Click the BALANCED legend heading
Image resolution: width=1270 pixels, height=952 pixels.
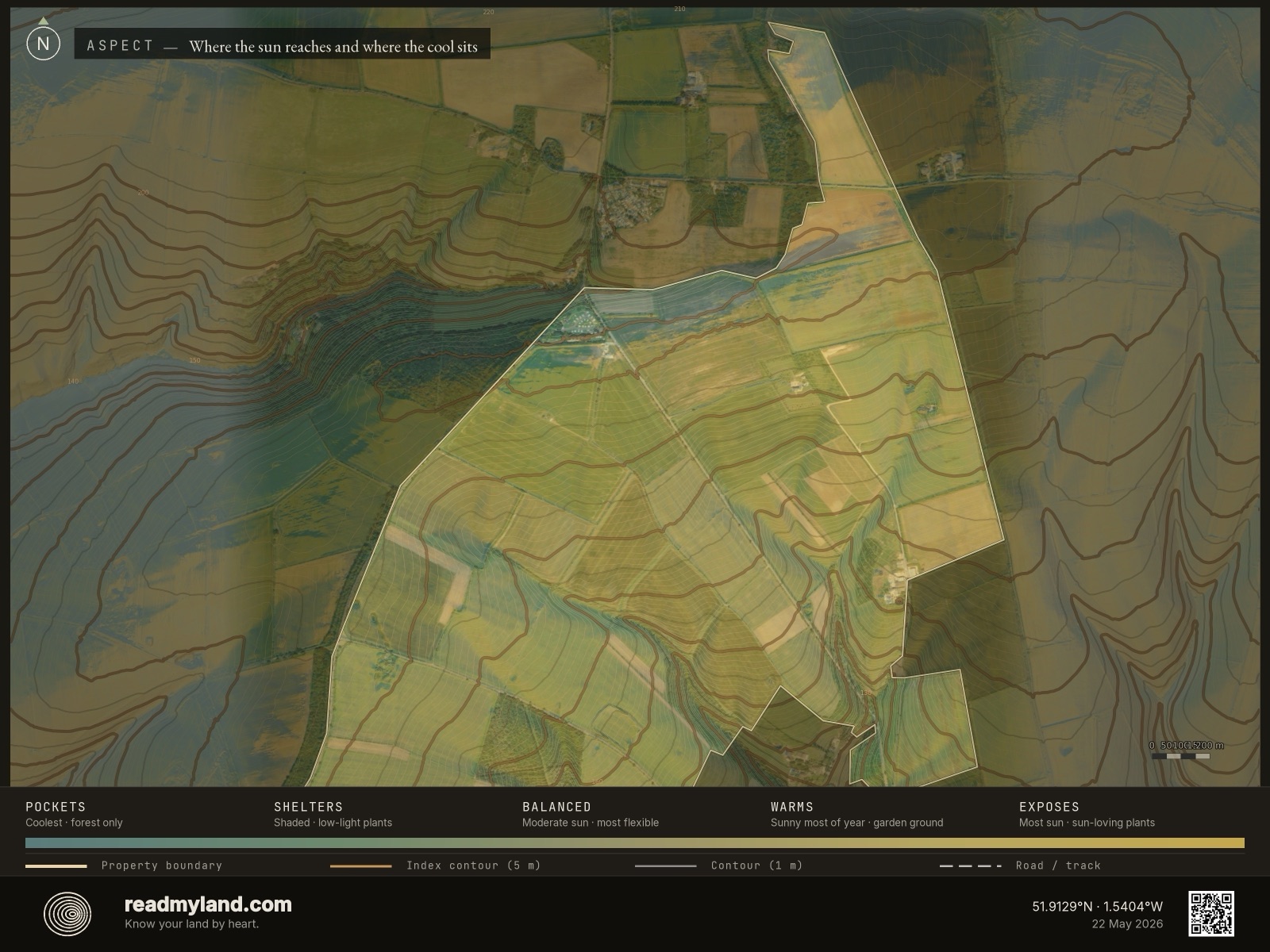pos(556,807)
